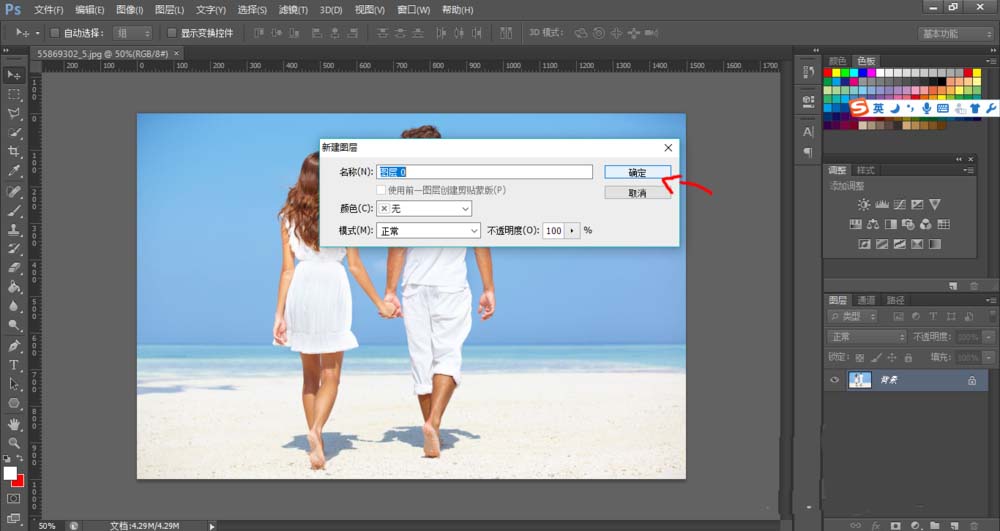This screenshot has height=531, width=1000.
Task: Select the Rectangular Marquee tool
Action: coord(14,94)
